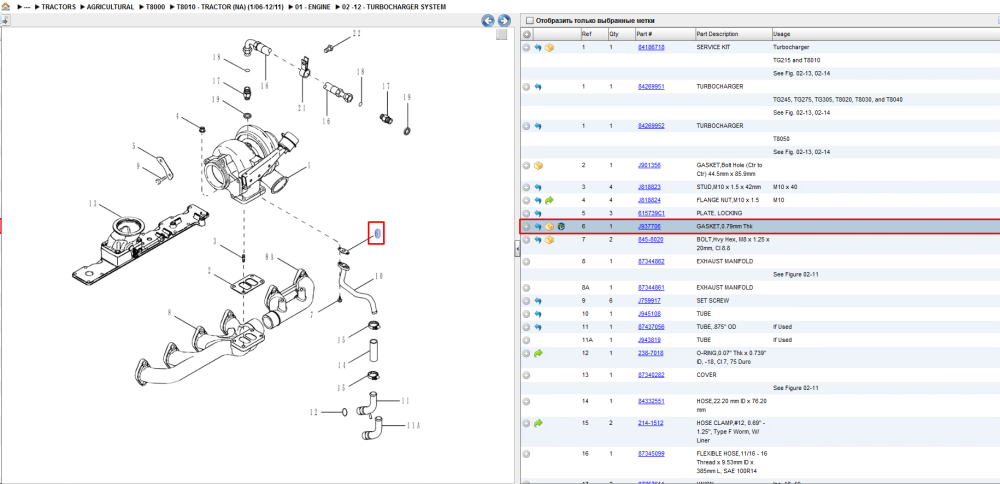Click the square button at diagram top-right
This screenshot has height=484, width=1000.
pos(502,34)
